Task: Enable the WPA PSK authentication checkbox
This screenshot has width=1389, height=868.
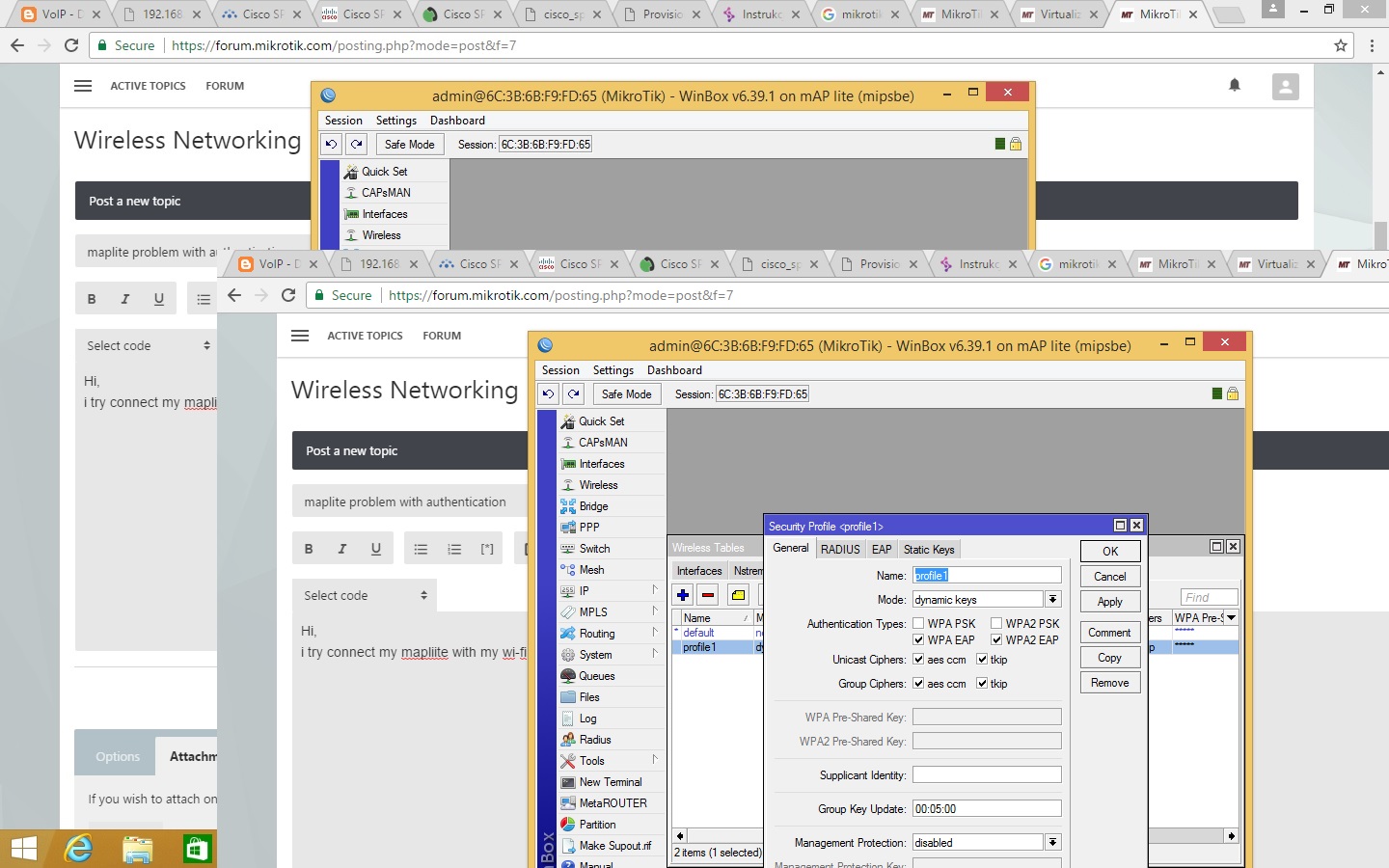Action: click(918, 624)
